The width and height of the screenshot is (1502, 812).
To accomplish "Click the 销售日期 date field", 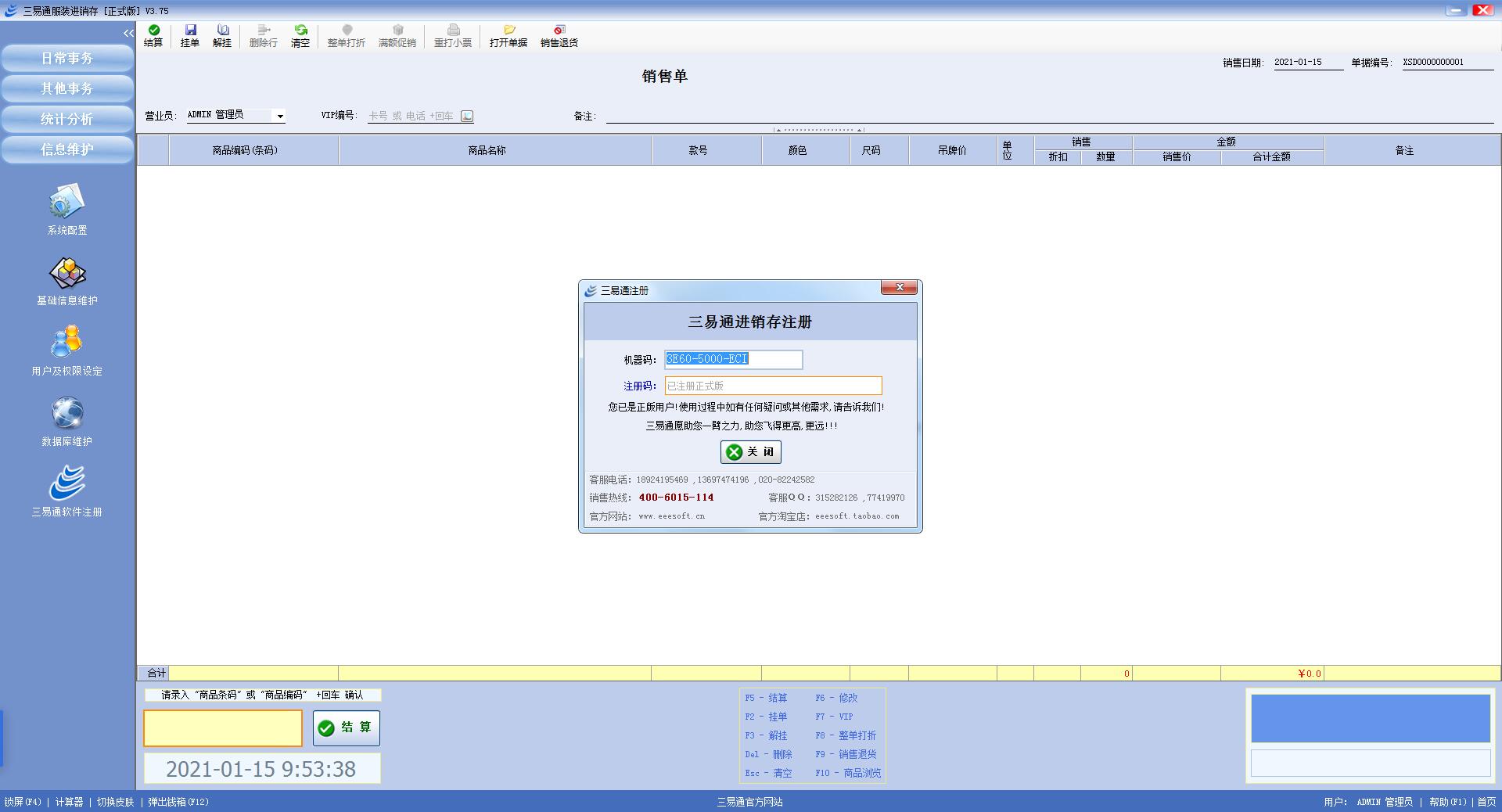I will coord(1308,63).
